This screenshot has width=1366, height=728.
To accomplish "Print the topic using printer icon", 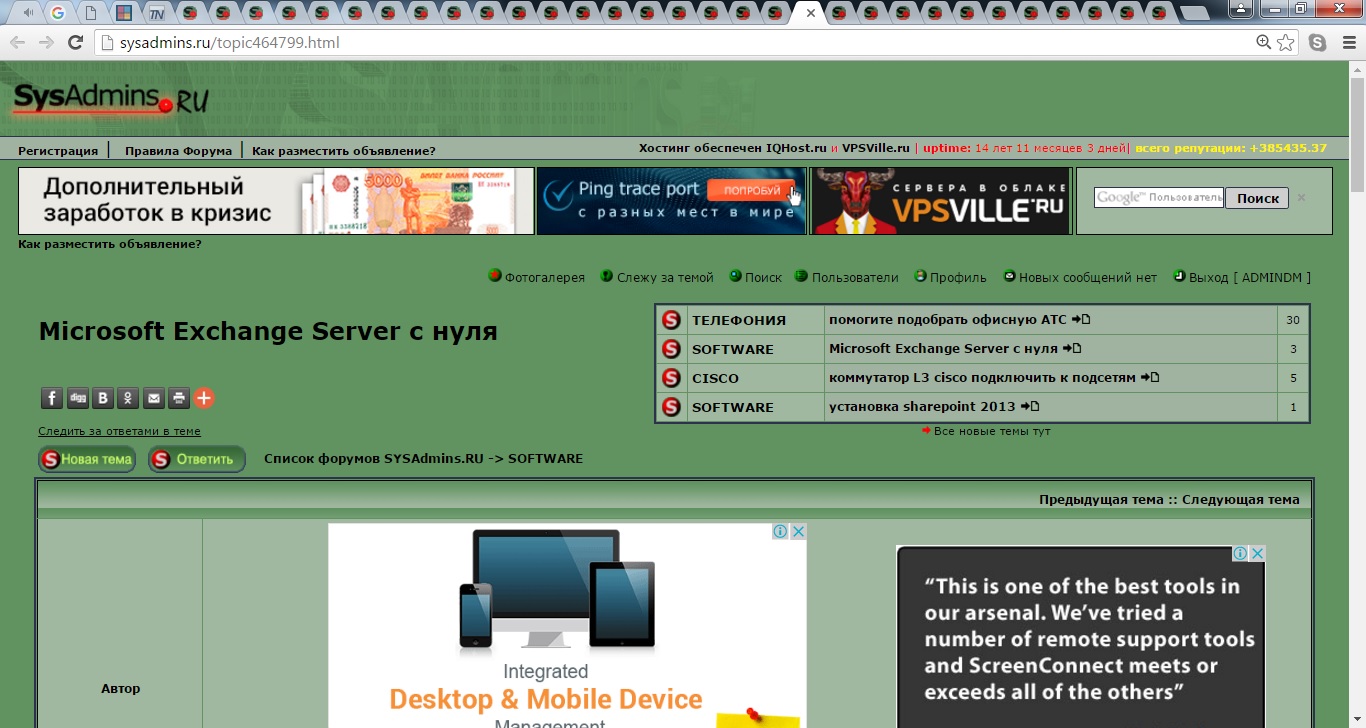I will coord(179,398).
